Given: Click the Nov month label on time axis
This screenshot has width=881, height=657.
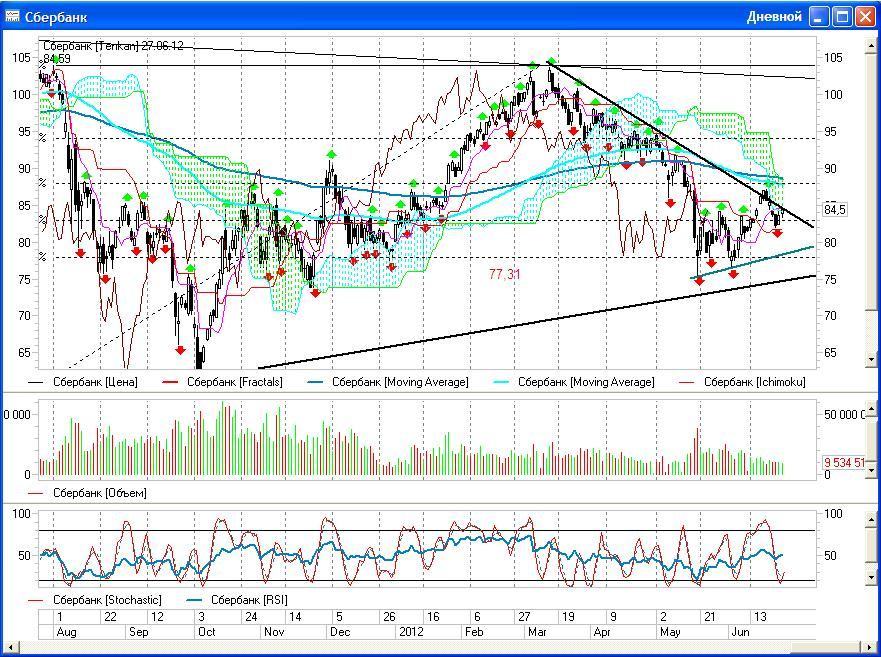Looking at the screenshot, I should 274,632.
